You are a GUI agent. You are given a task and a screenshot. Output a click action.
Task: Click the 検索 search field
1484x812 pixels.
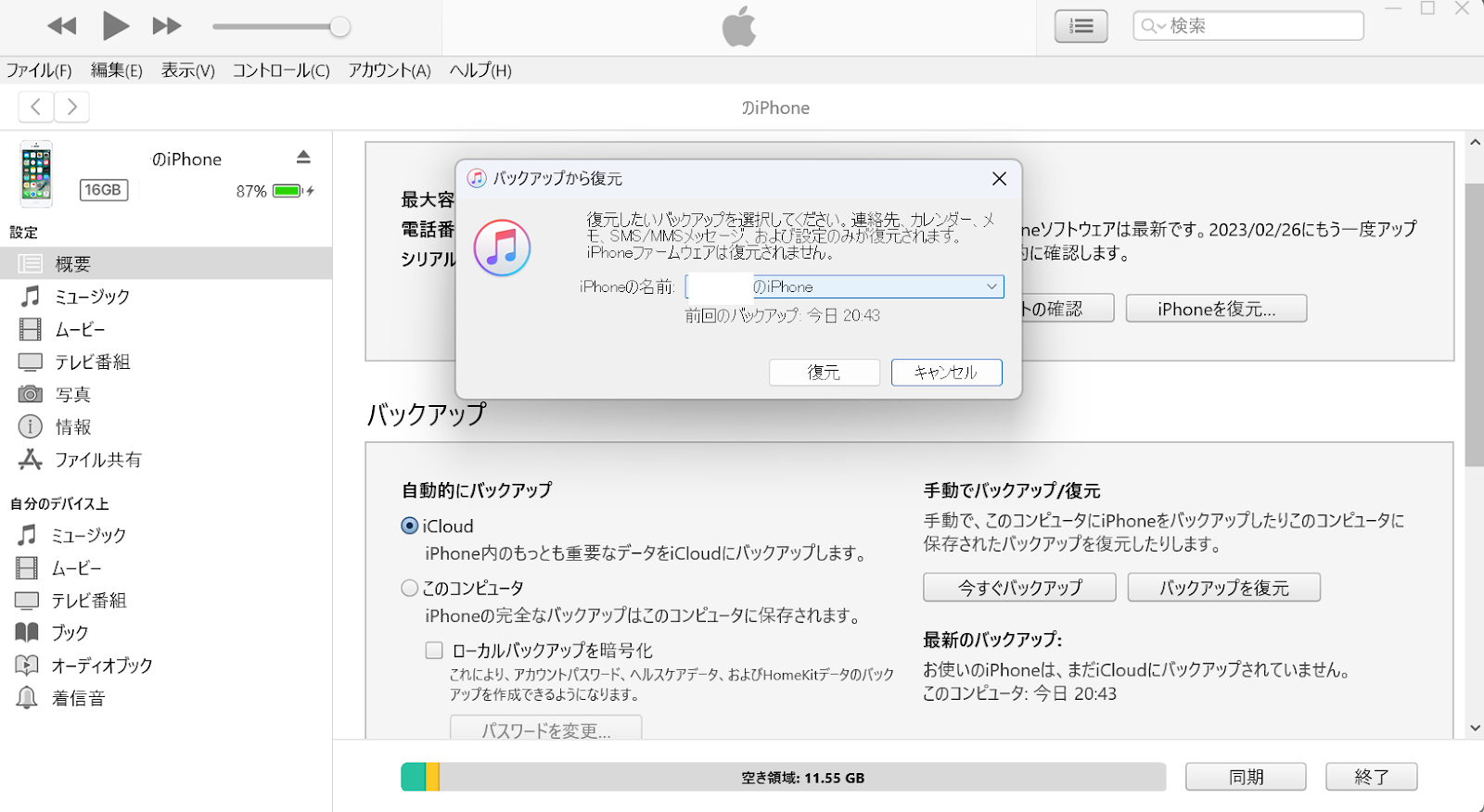(x=1247, y=26)
